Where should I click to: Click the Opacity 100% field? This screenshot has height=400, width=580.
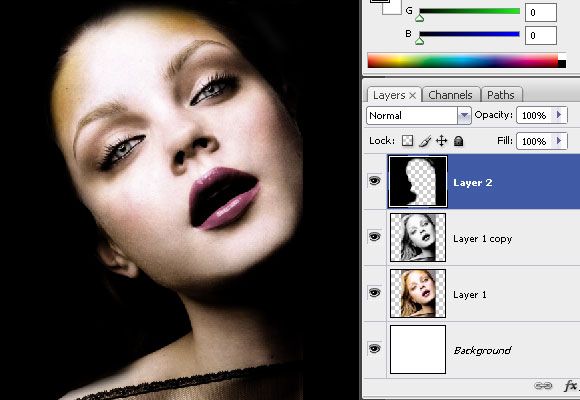[x=535, y=115]
